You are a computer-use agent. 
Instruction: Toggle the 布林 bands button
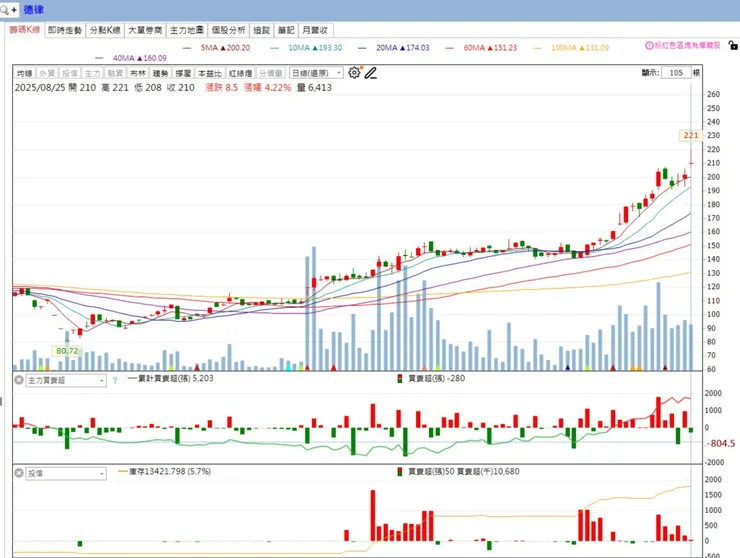click(x=137, y=73)
